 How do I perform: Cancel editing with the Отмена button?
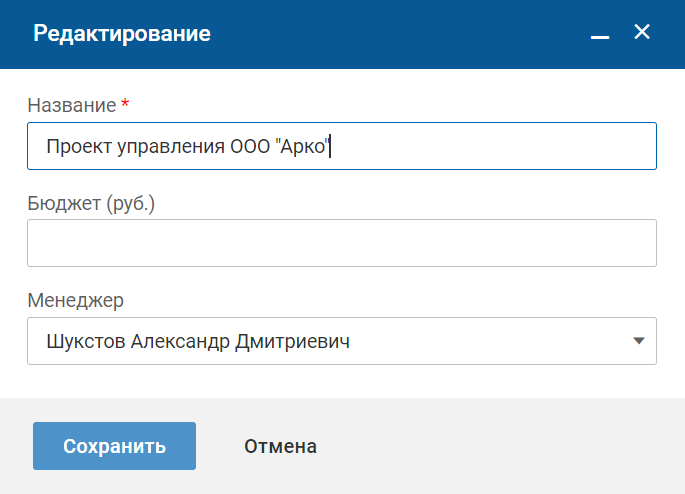(280, 446)
